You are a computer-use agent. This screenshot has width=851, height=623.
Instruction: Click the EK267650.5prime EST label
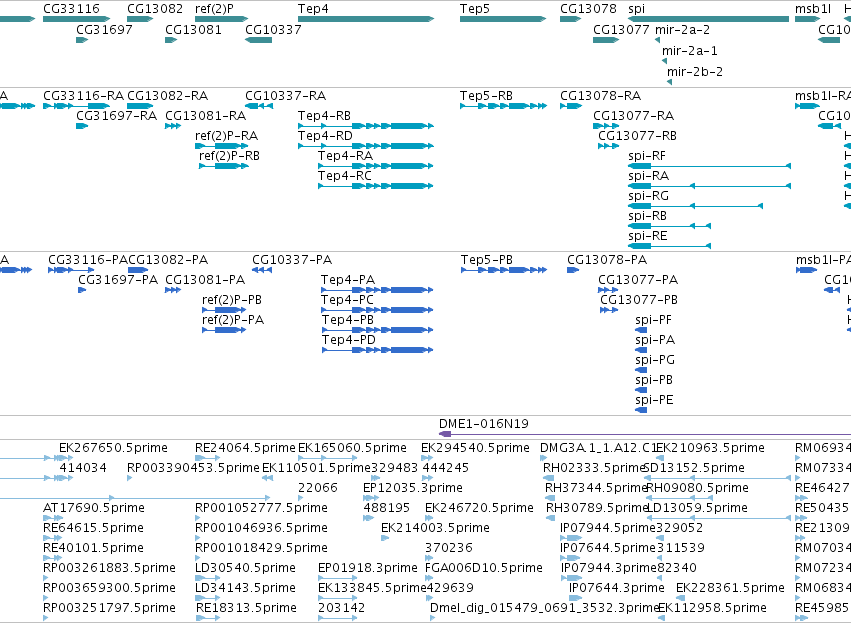coord(113,448)
